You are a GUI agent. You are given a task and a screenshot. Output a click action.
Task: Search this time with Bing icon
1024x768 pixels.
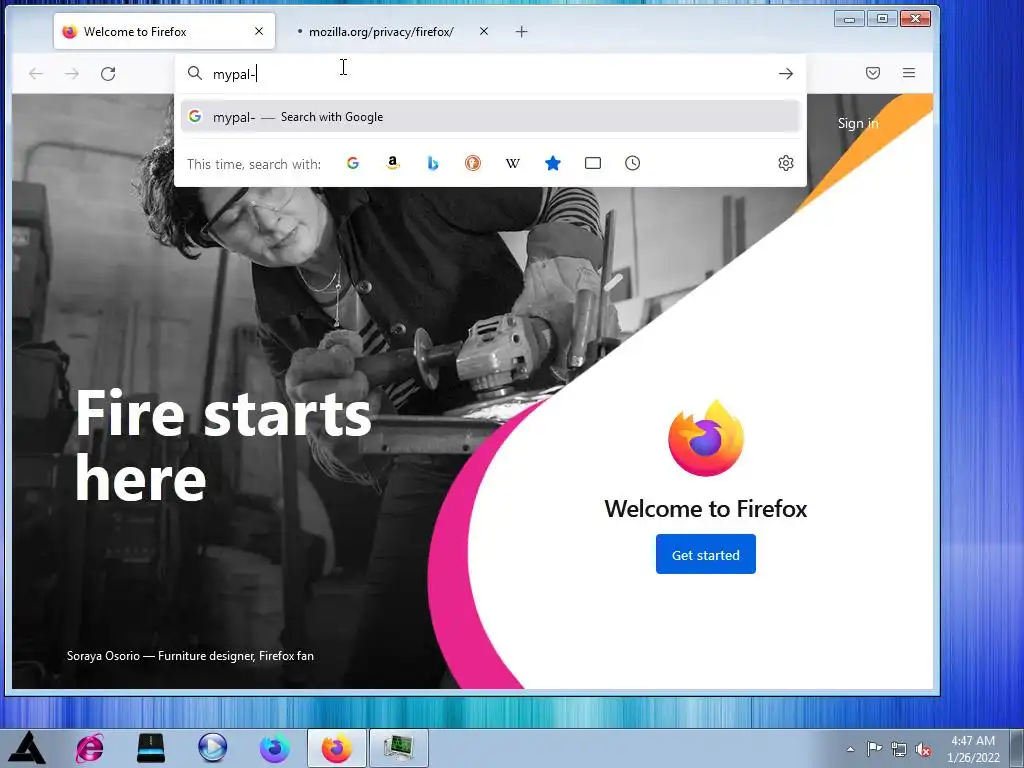tap(432, 163)
